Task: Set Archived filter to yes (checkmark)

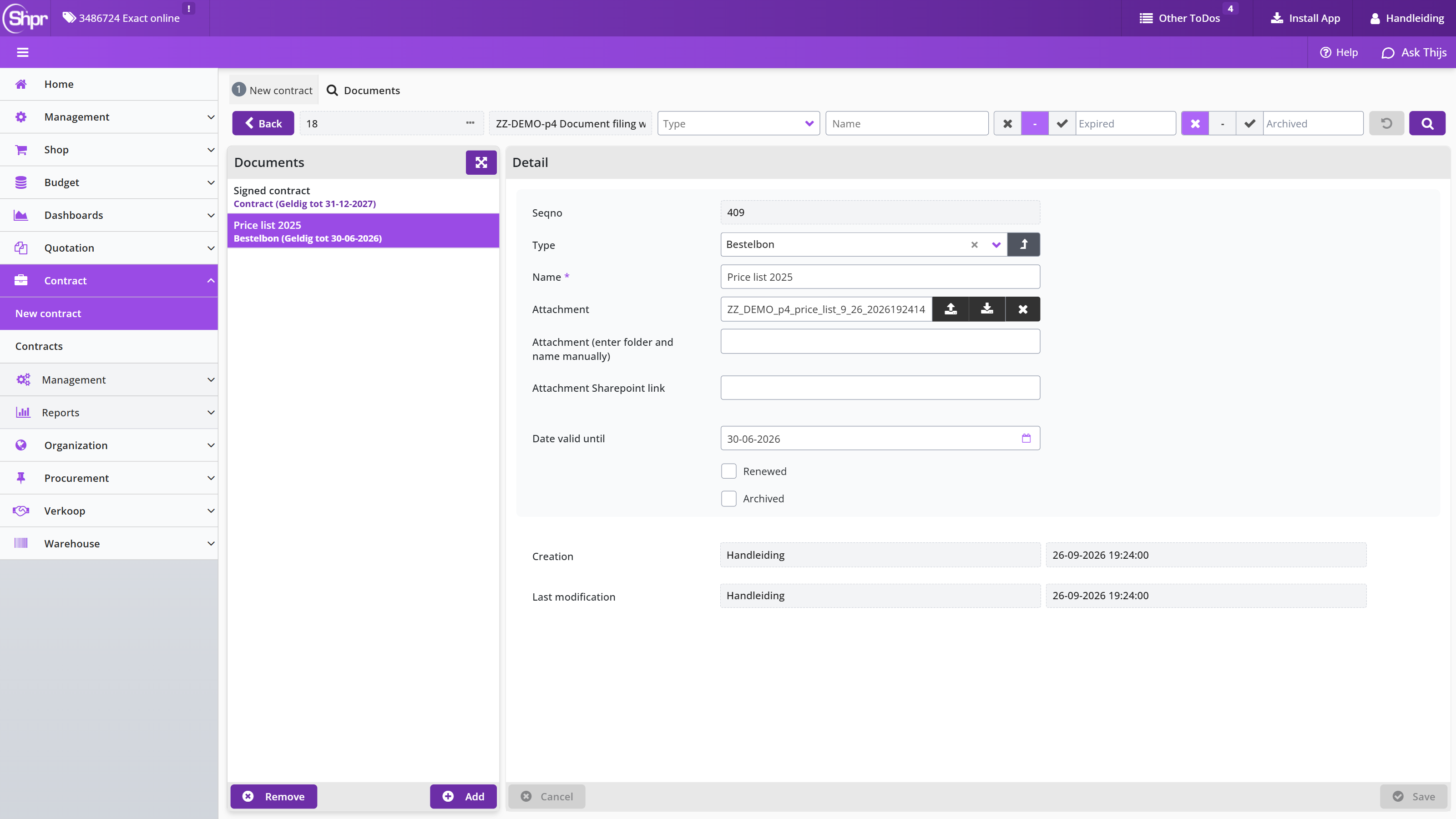Action: tap(1250, 123)
